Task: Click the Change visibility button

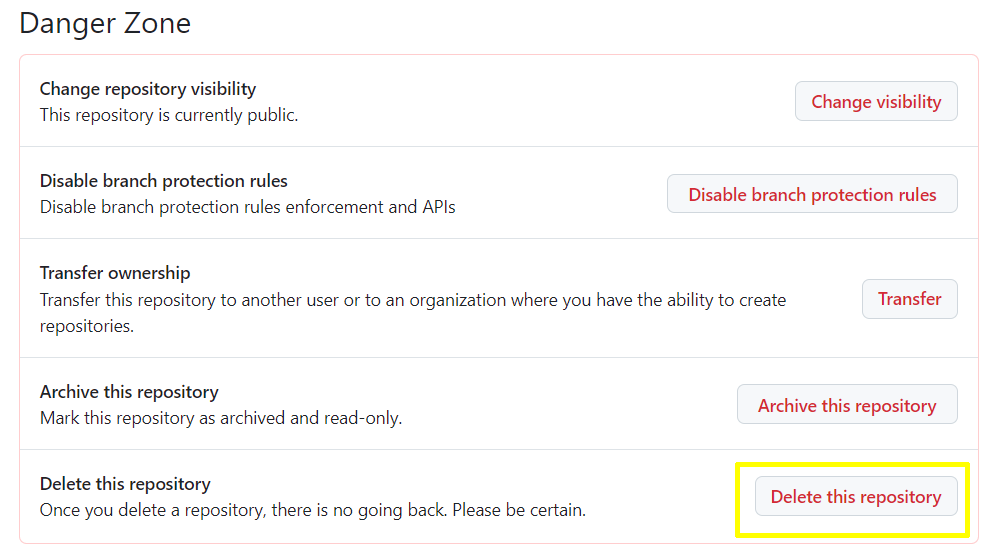Action: click(x=876, y=102)
